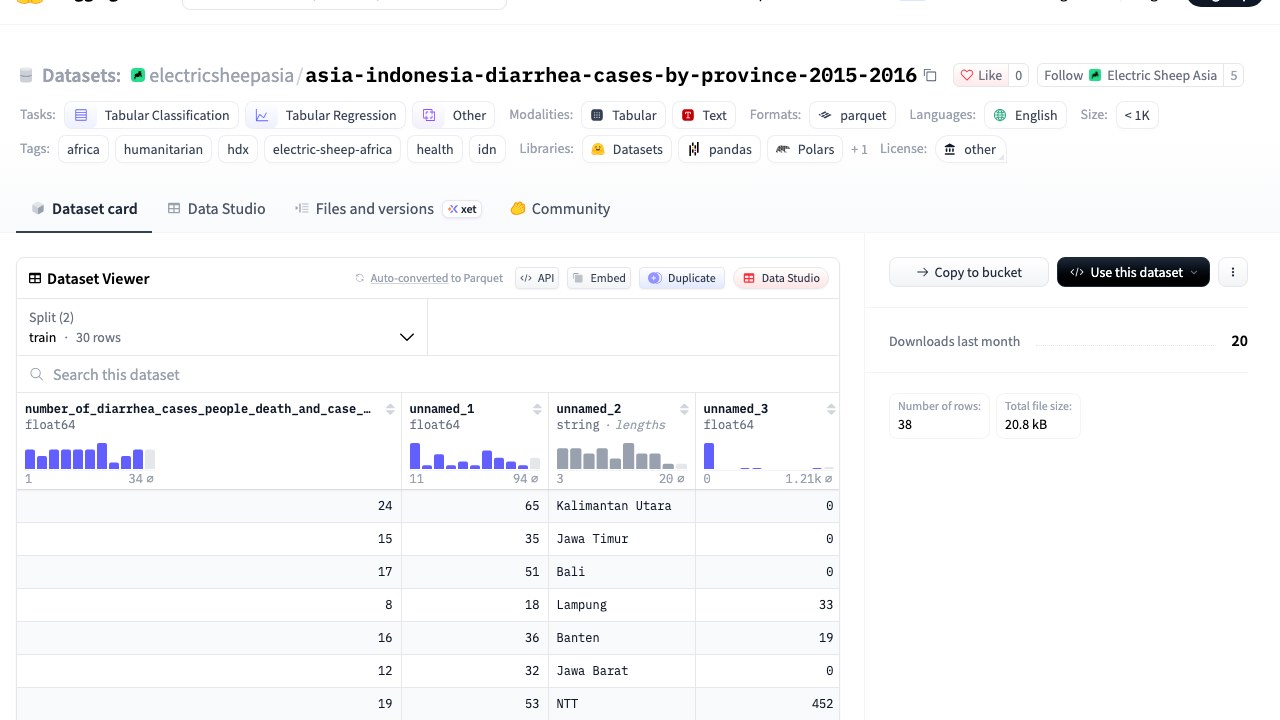1280x720 pixels.
Task: Select the 452 value in NTT row
Action: pos(767,704)
